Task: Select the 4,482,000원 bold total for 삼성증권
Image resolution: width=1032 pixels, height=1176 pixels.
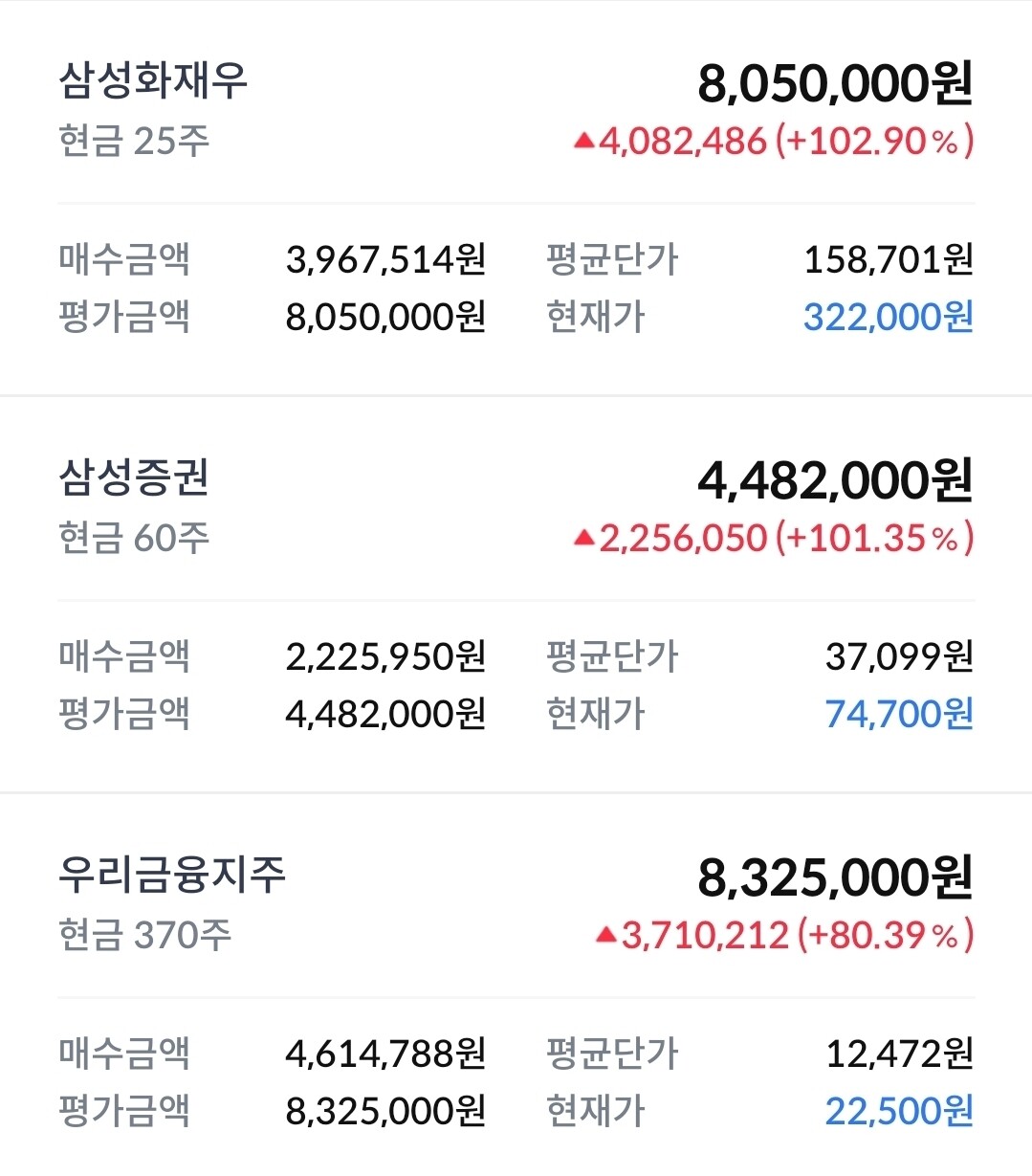Action: (834, 480)
